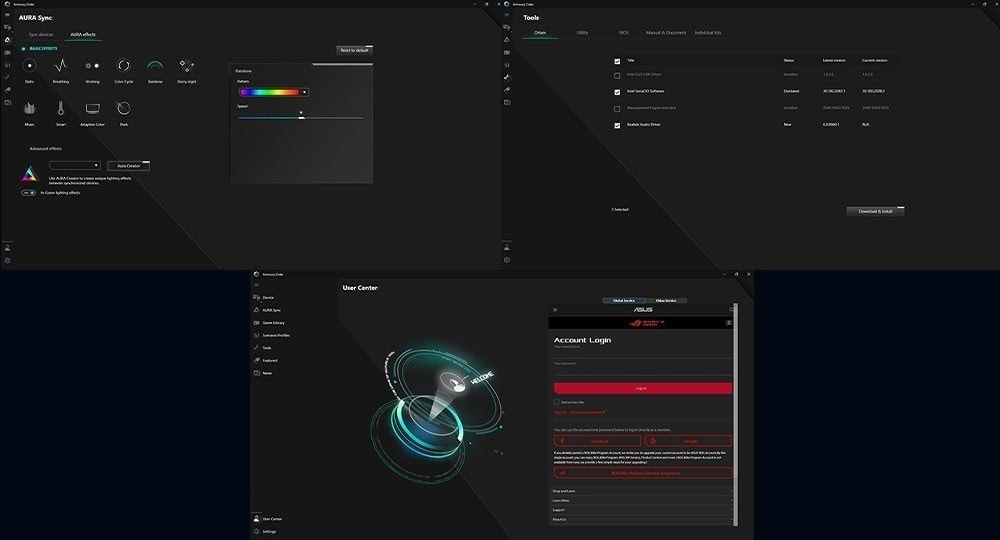1000x540 pixels.
Task: Expand the Support section
Action: click(642, 510)
